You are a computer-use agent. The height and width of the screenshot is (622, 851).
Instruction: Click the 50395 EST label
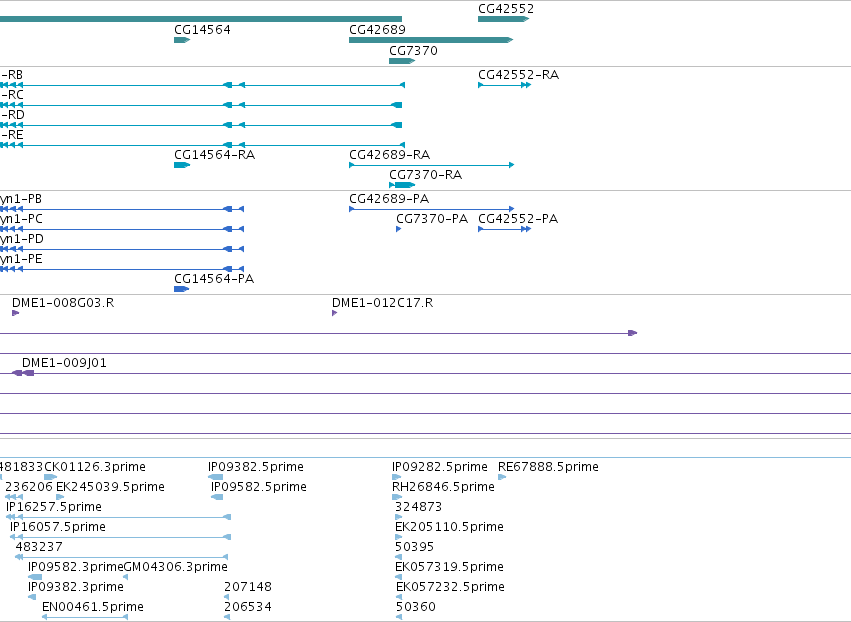click(x=415, y=547)
